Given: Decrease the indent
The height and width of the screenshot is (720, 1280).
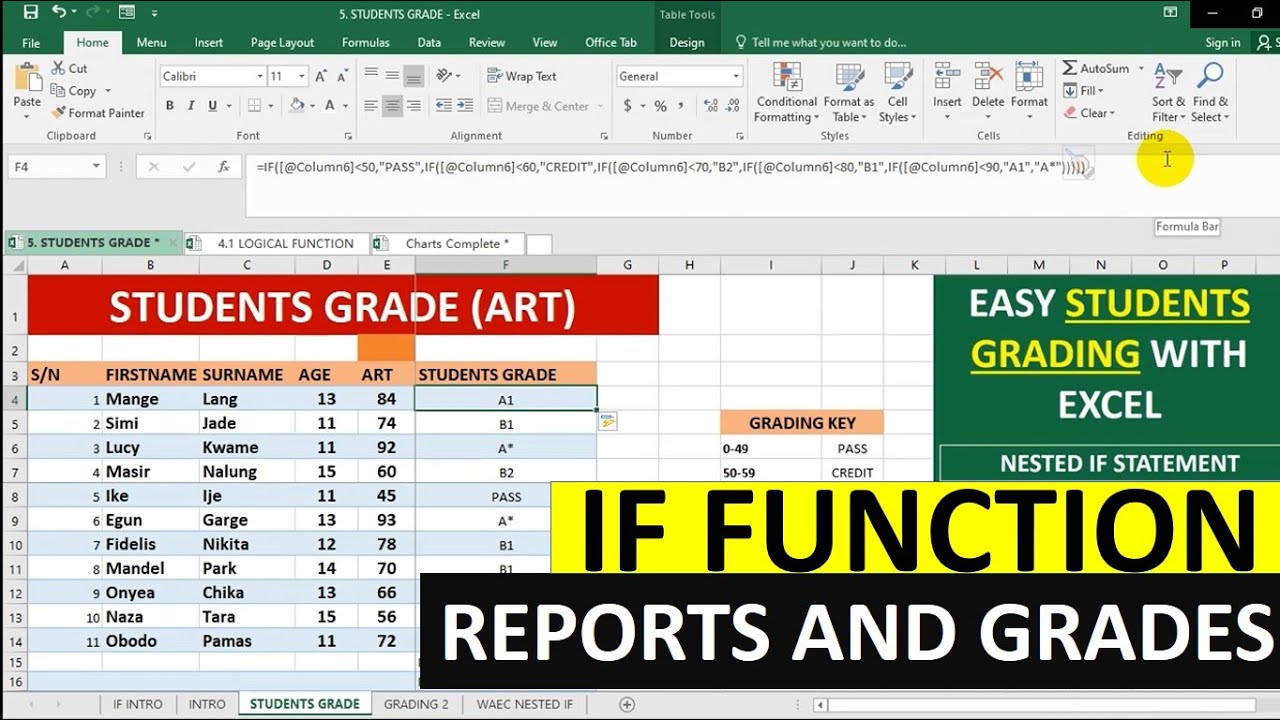Looking at the screenshot, I should coord(444,106).
